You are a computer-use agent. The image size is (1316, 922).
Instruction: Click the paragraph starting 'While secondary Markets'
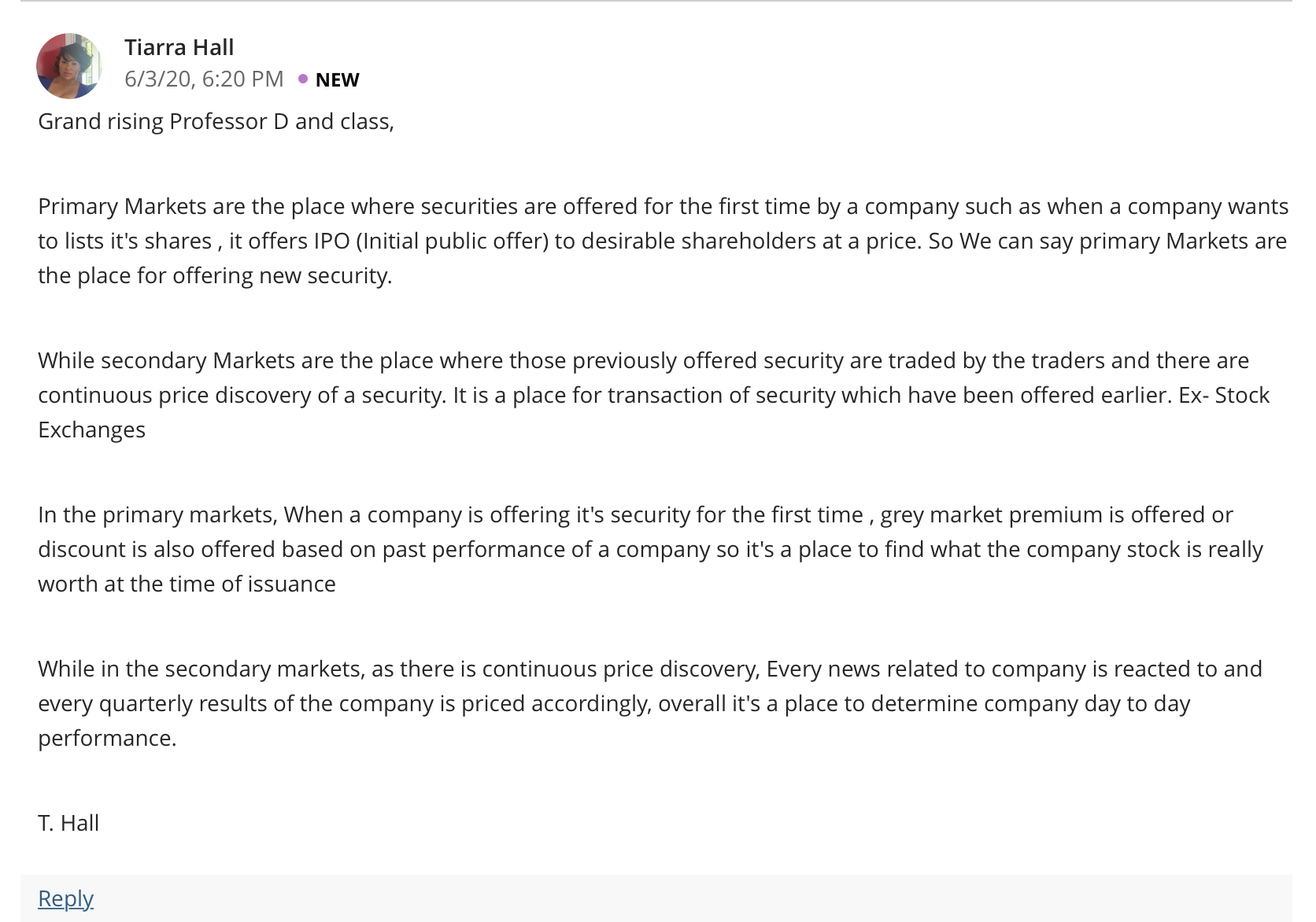click(x=654, y=395)
